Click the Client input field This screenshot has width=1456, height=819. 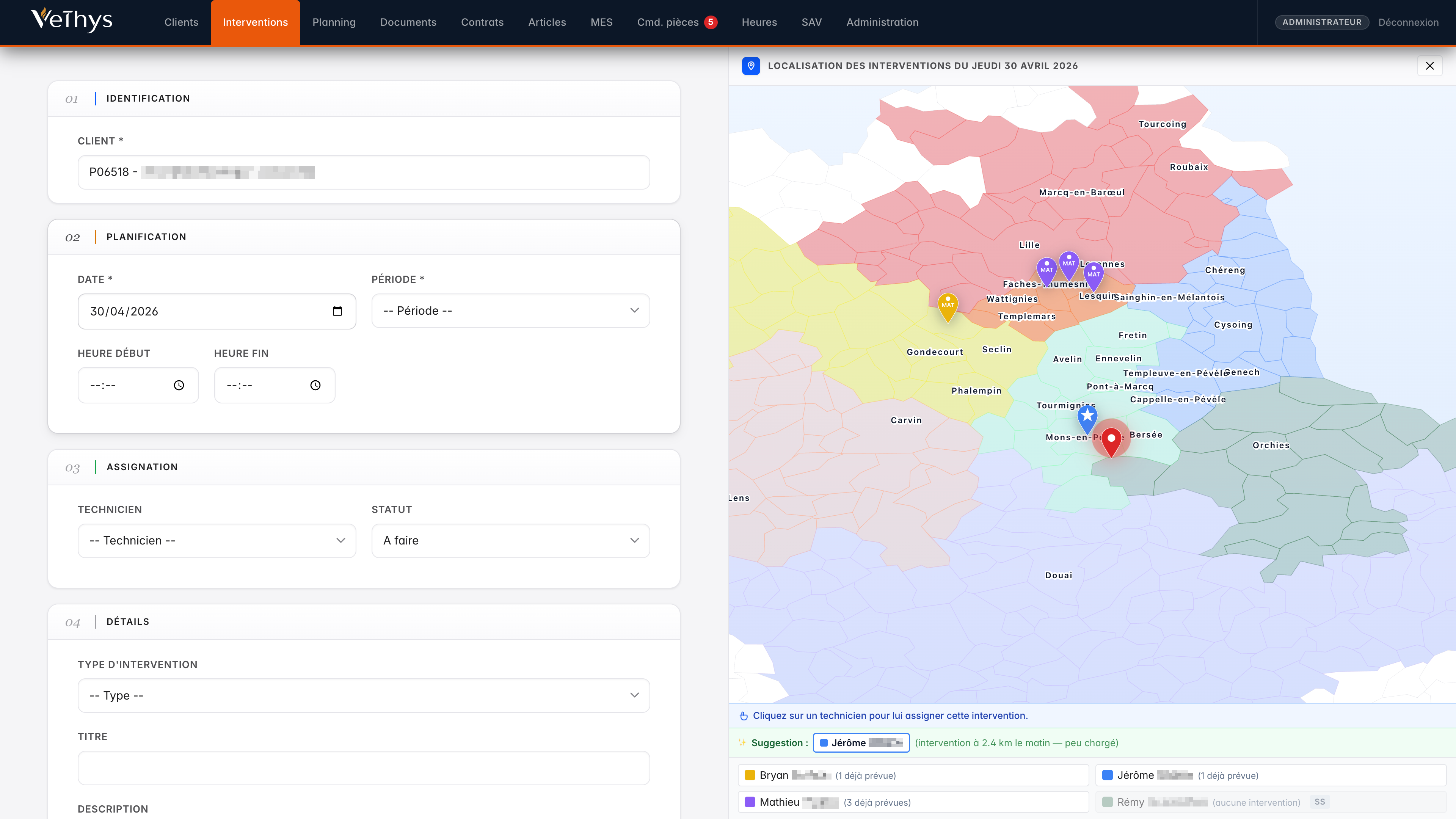[364, 172]
